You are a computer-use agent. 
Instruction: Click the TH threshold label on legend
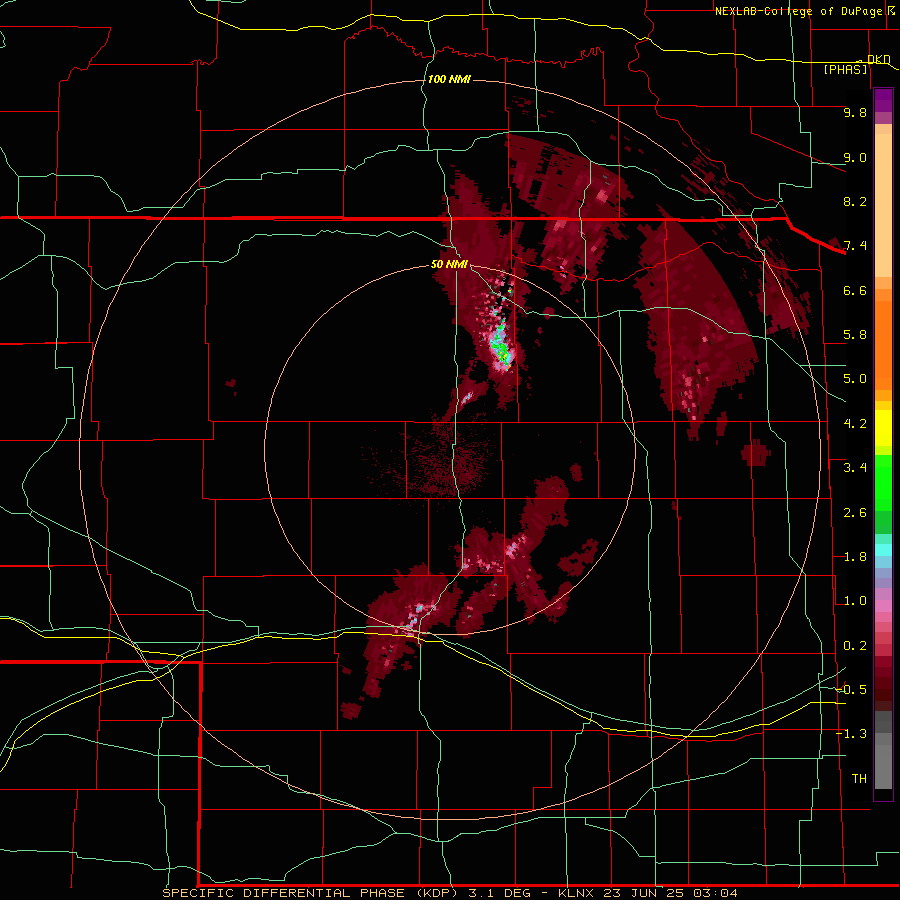(x=859, y=779)
